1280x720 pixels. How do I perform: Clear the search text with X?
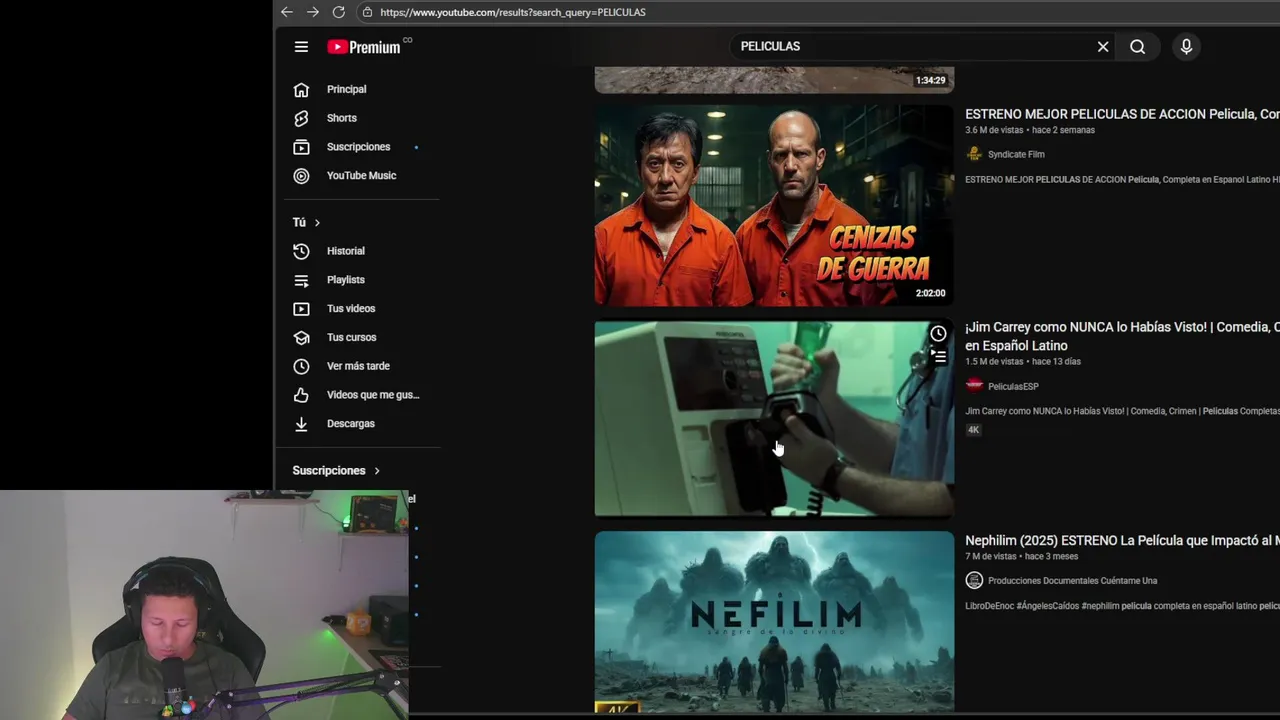1103,46
